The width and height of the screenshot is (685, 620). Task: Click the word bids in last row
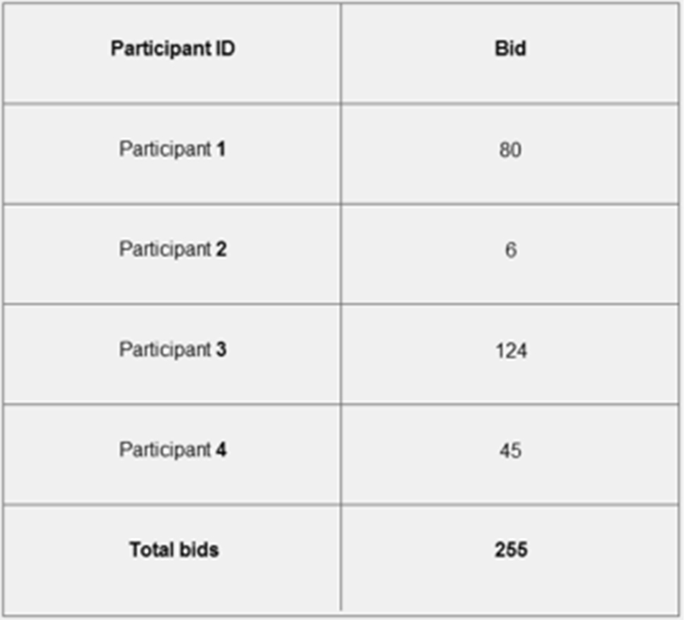(x=197, y=550)
